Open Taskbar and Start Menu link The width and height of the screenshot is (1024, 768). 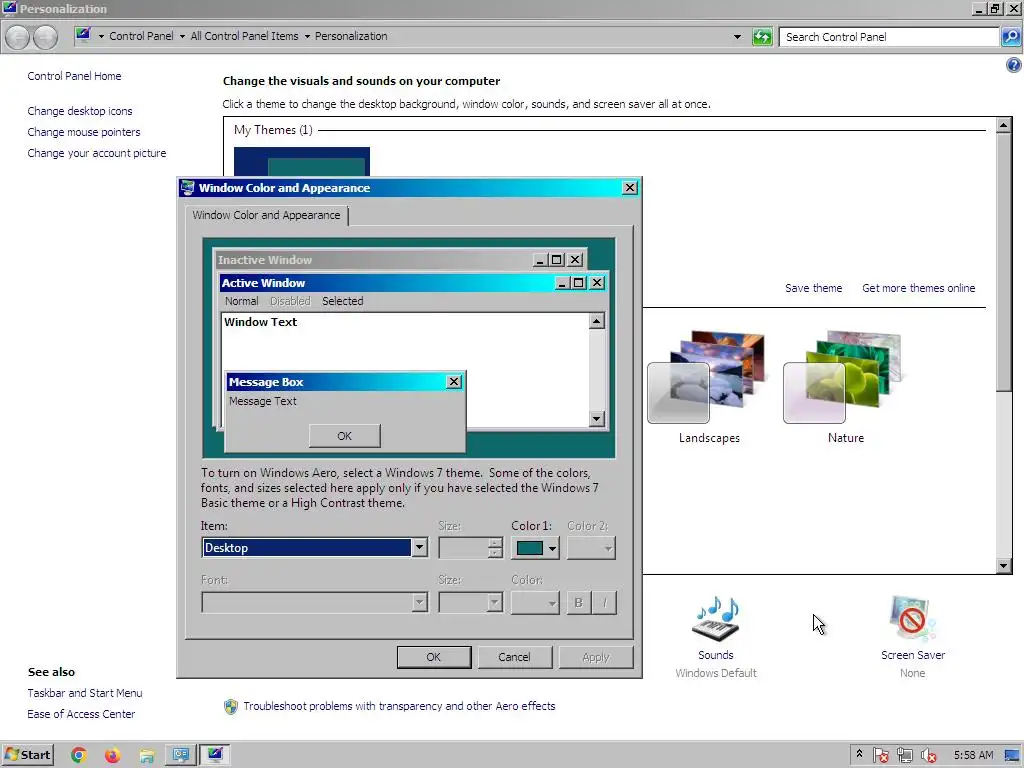[85, 693]
